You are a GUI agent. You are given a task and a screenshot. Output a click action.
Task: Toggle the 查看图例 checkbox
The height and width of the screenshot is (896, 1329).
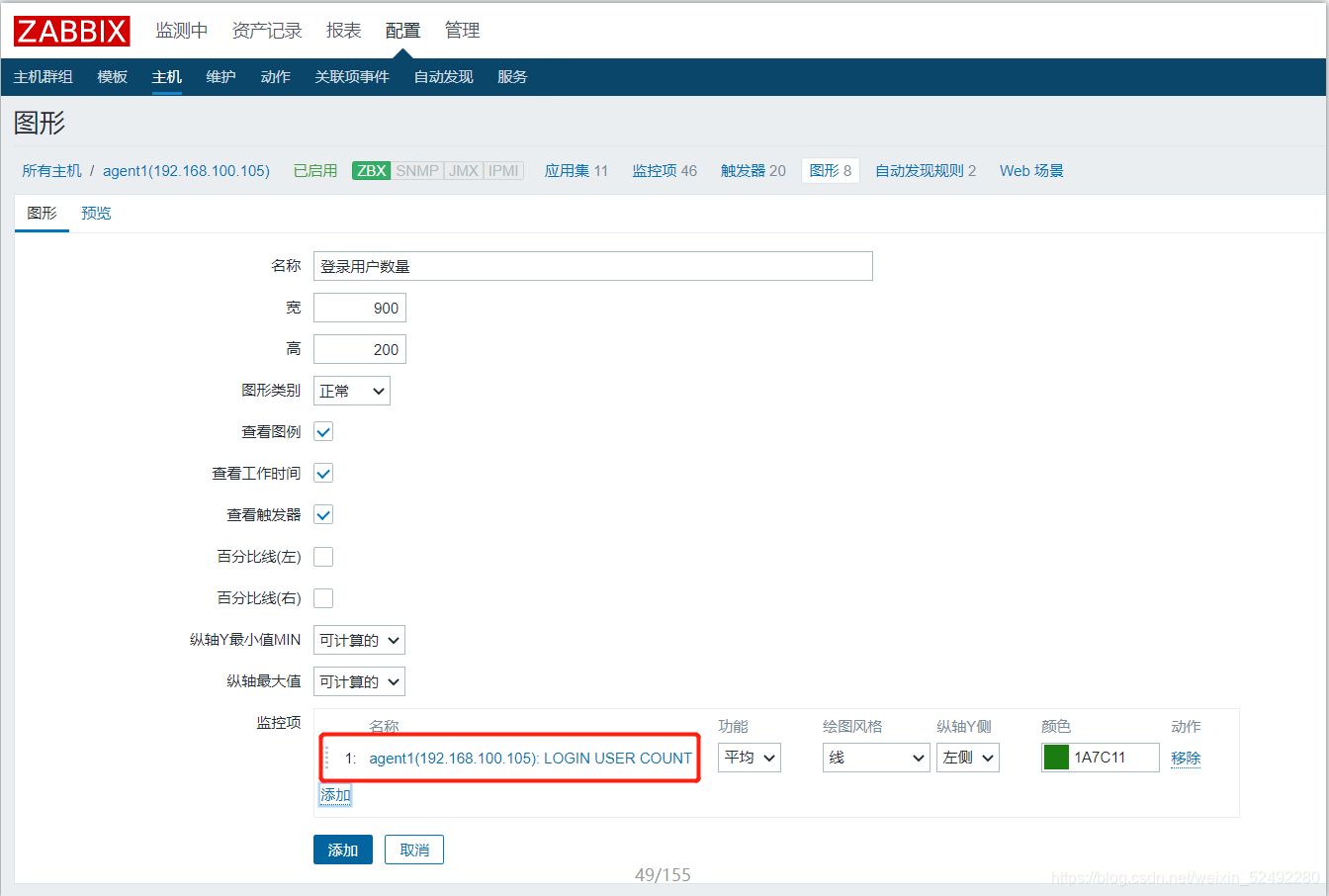click(323, 432)
